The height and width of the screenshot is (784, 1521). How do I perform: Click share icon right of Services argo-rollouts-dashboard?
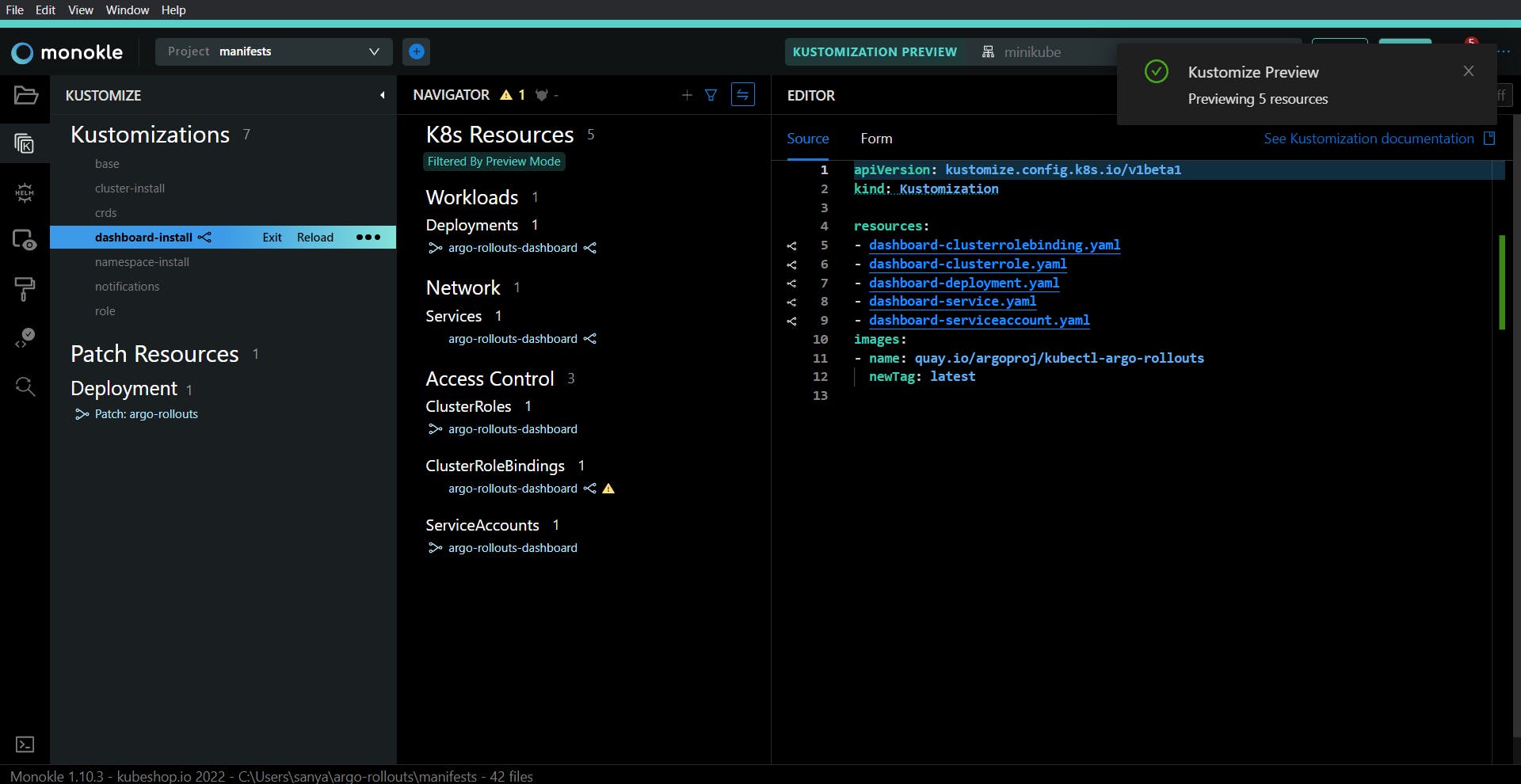pyautogui.click(x=590, y=339)
